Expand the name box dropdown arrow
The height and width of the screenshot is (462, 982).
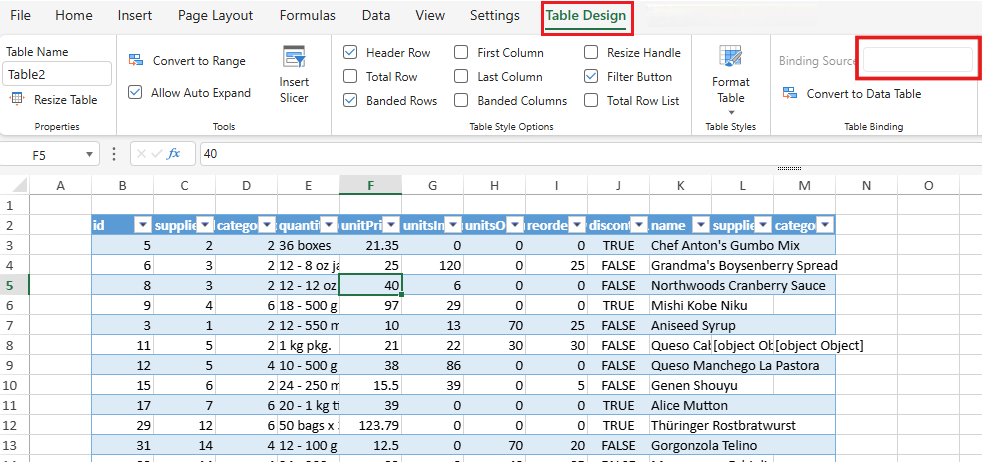[x=89, y=154]
